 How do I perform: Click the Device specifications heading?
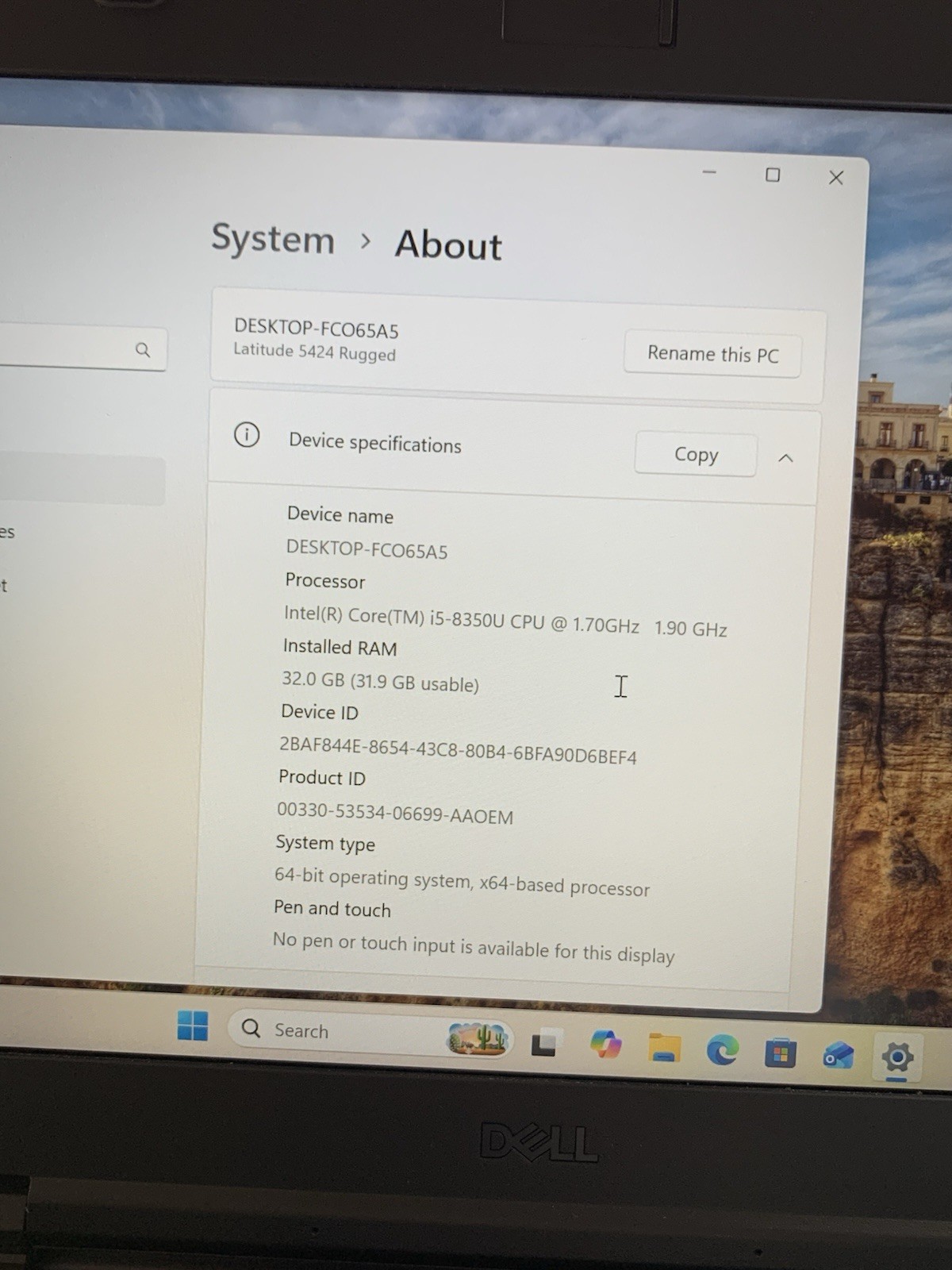tap(374, 443)
